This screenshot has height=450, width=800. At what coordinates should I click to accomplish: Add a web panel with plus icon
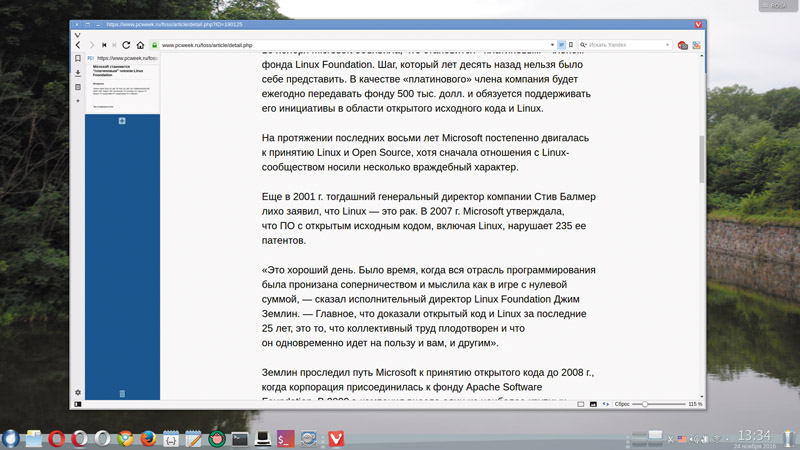pos(78,101)
